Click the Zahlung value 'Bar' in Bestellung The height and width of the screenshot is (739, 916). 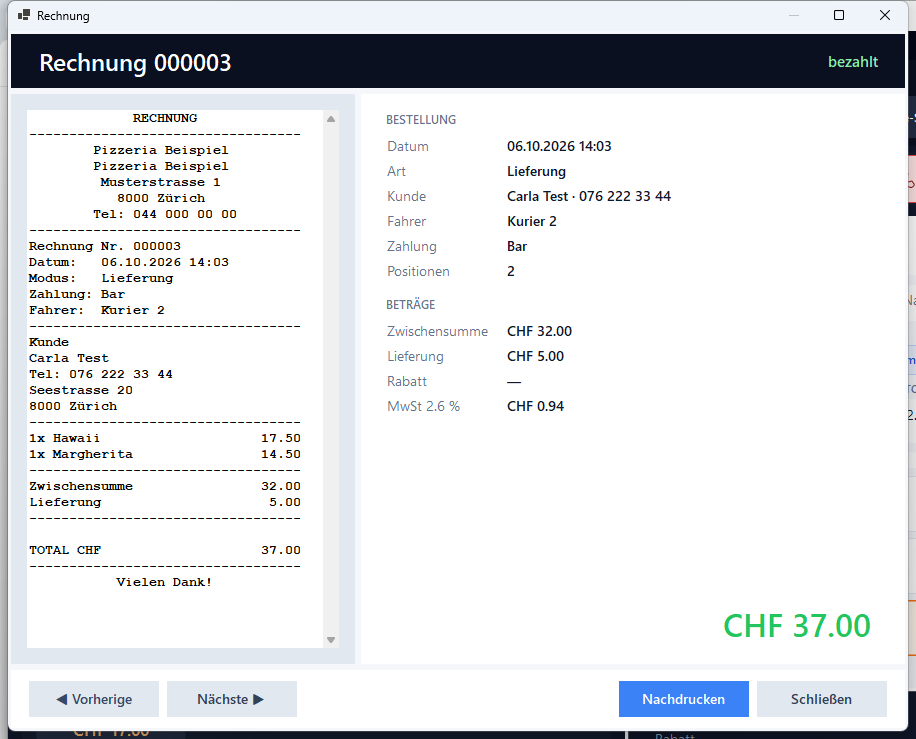click(517, 247)
